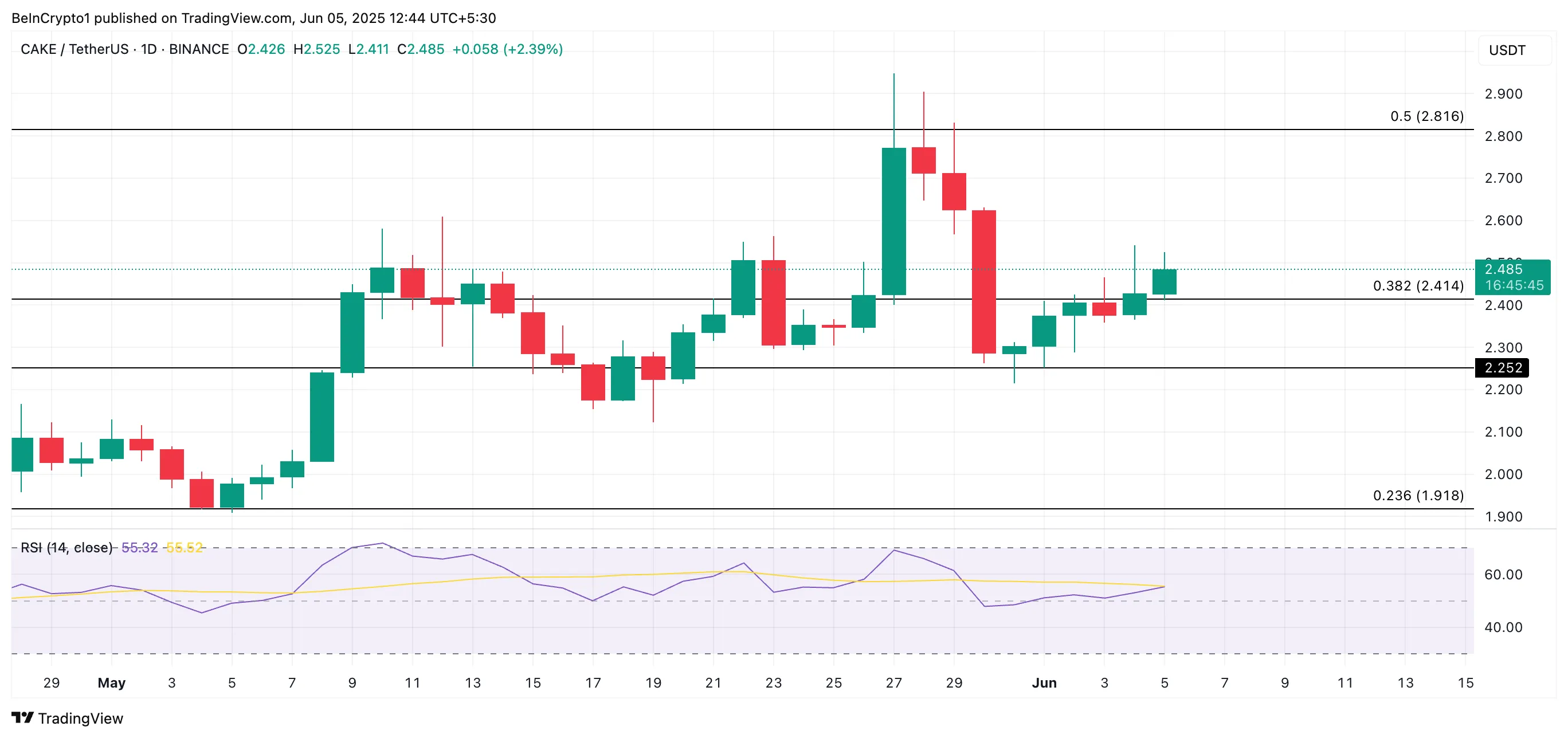Select the 2.252 price line label

1502,367
